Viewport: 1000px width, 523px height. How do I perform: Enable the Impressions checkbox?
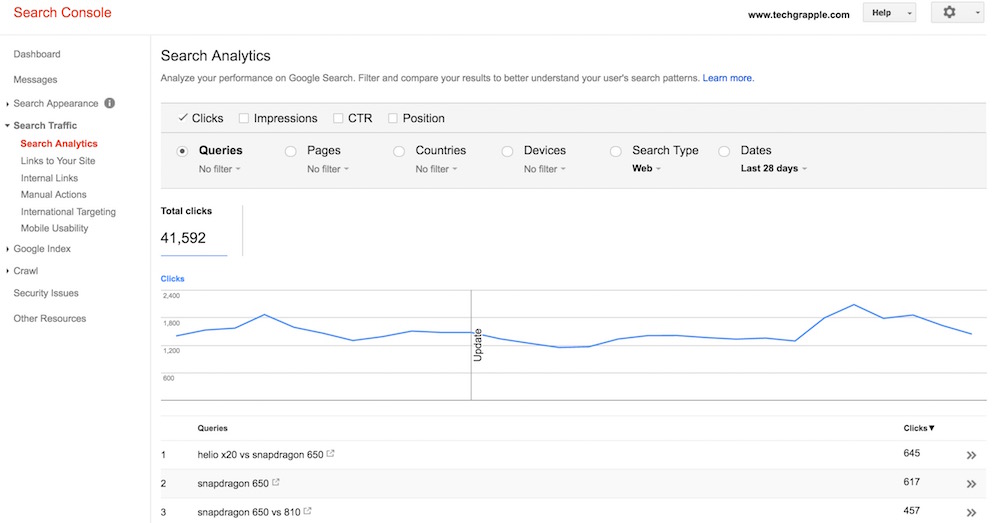[244, 118]
